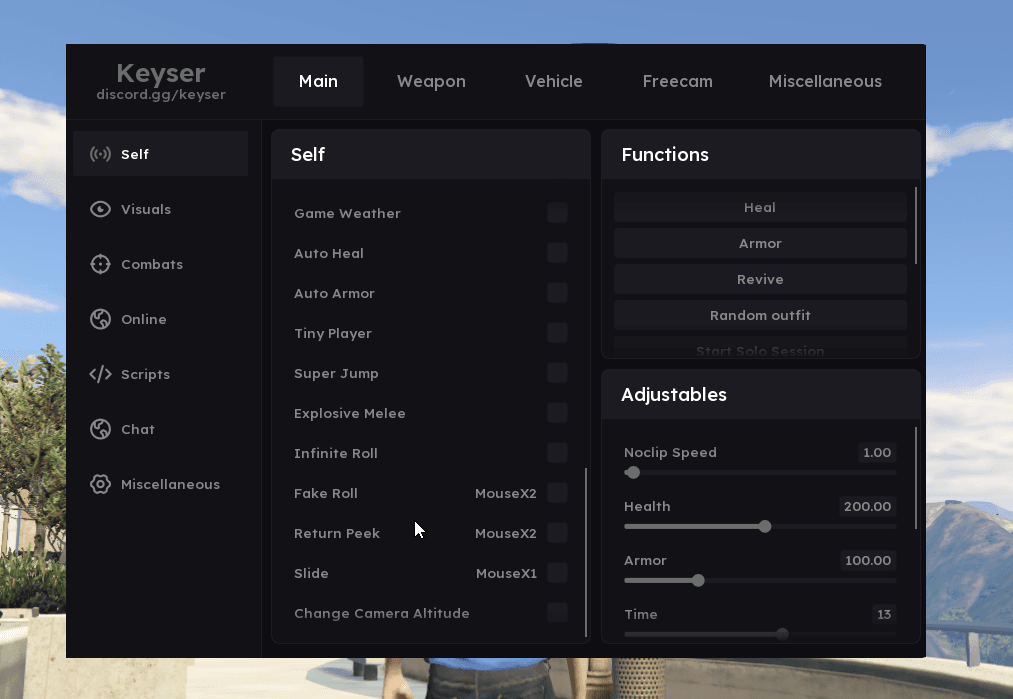1013x699 pixels.
Task: Open sidebar Miscellaneous via gear icon
Action: click(100, 484)
